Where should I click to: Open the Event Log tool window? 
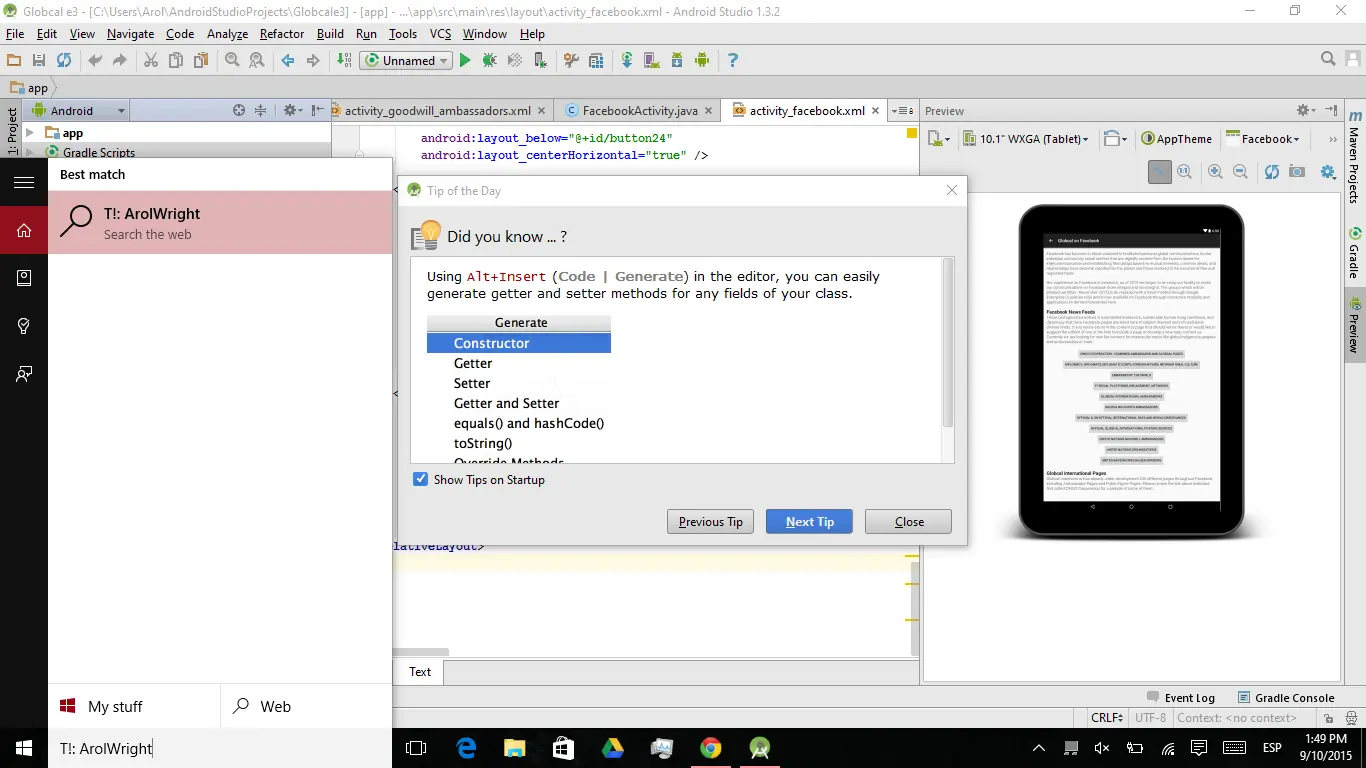tap(1180, 698)
